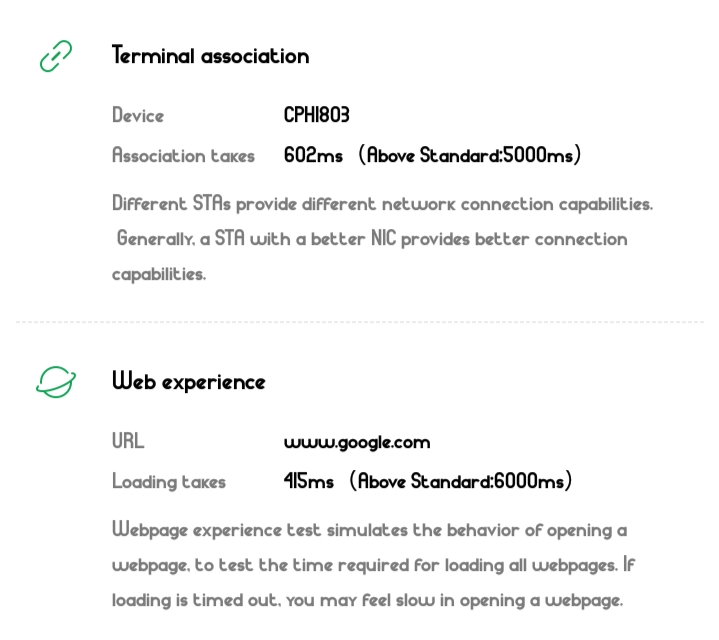Click the green chain link icon
Screen dimensions: 719x640
[x=56, y=56]
